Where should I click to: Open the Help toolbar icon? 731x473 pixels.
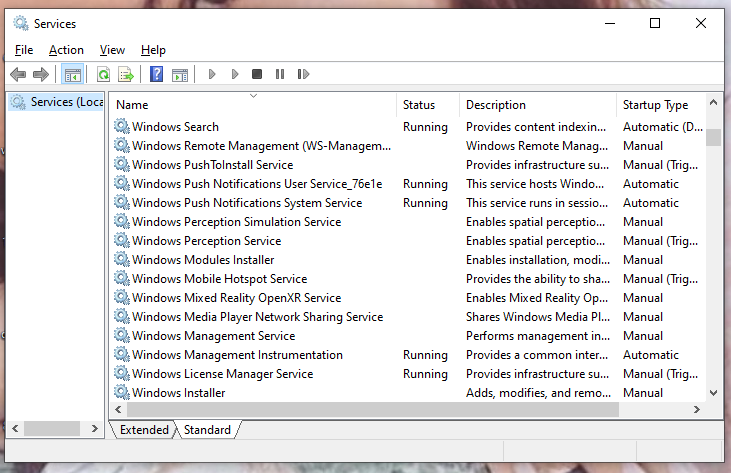[157, 74]
